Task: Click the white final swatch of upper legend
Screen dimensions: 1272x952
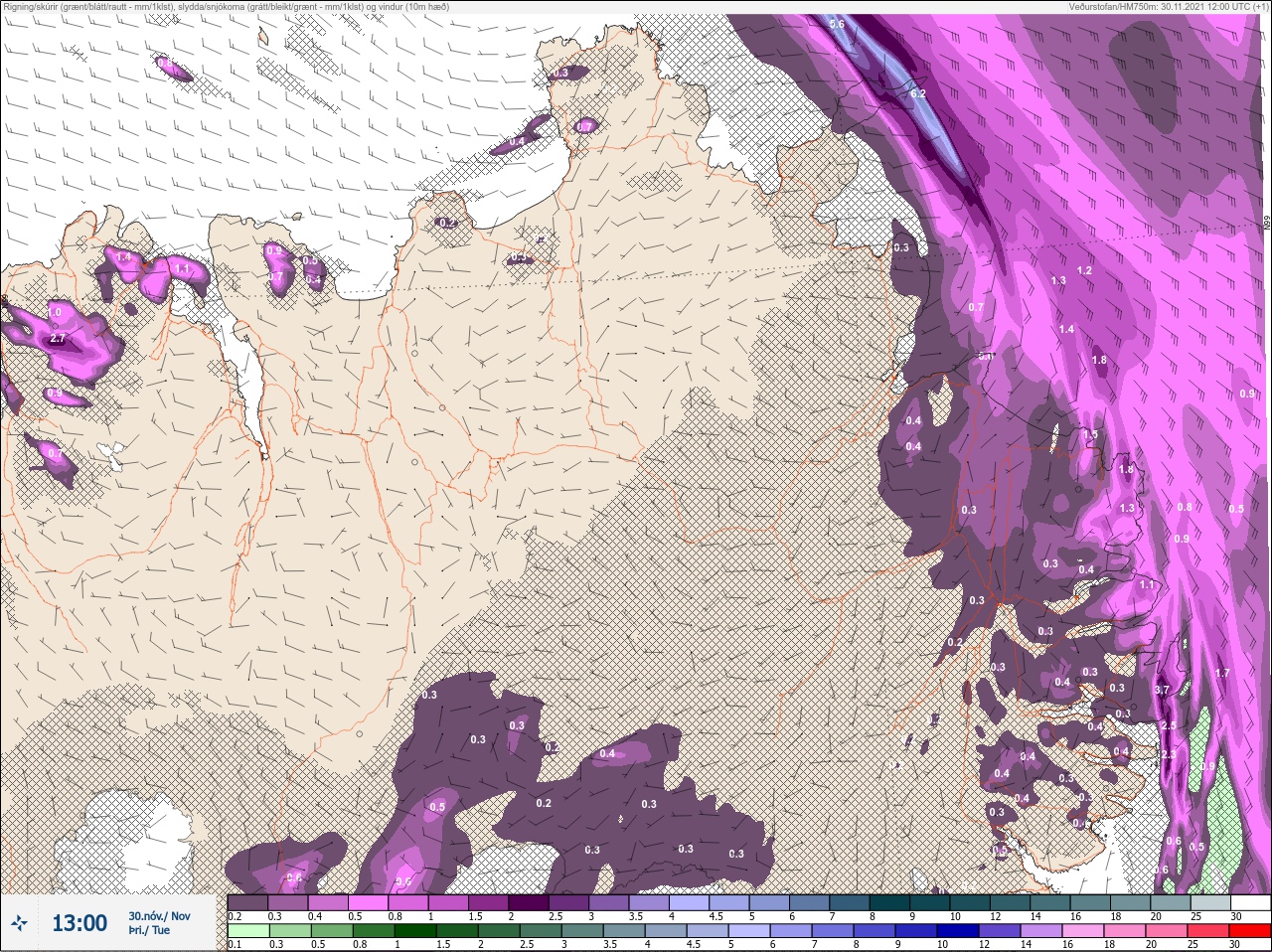Action: pyautogui.click(x=1250, y=902)
